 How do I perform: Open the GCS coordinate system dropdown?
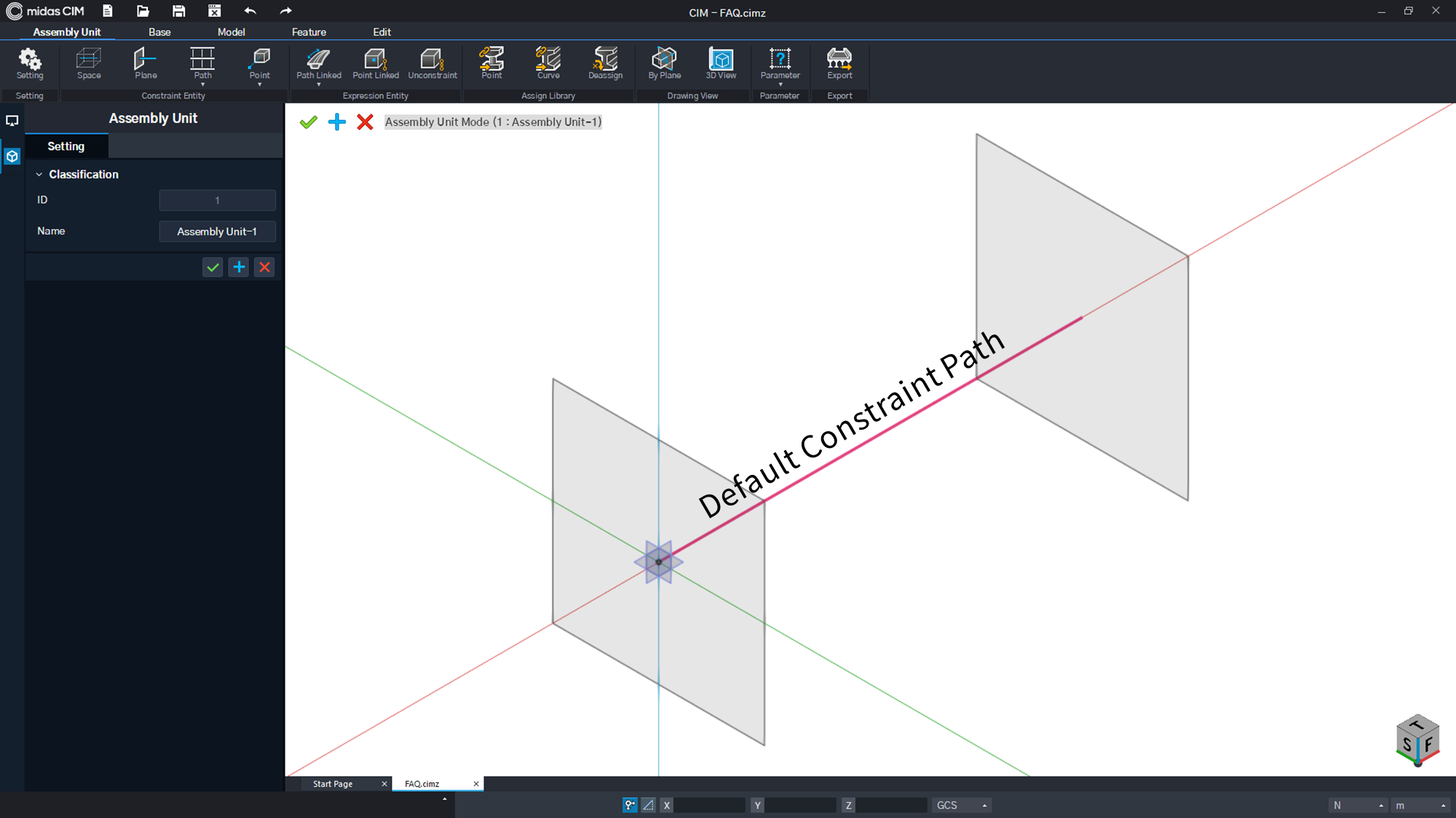[962, 805]
